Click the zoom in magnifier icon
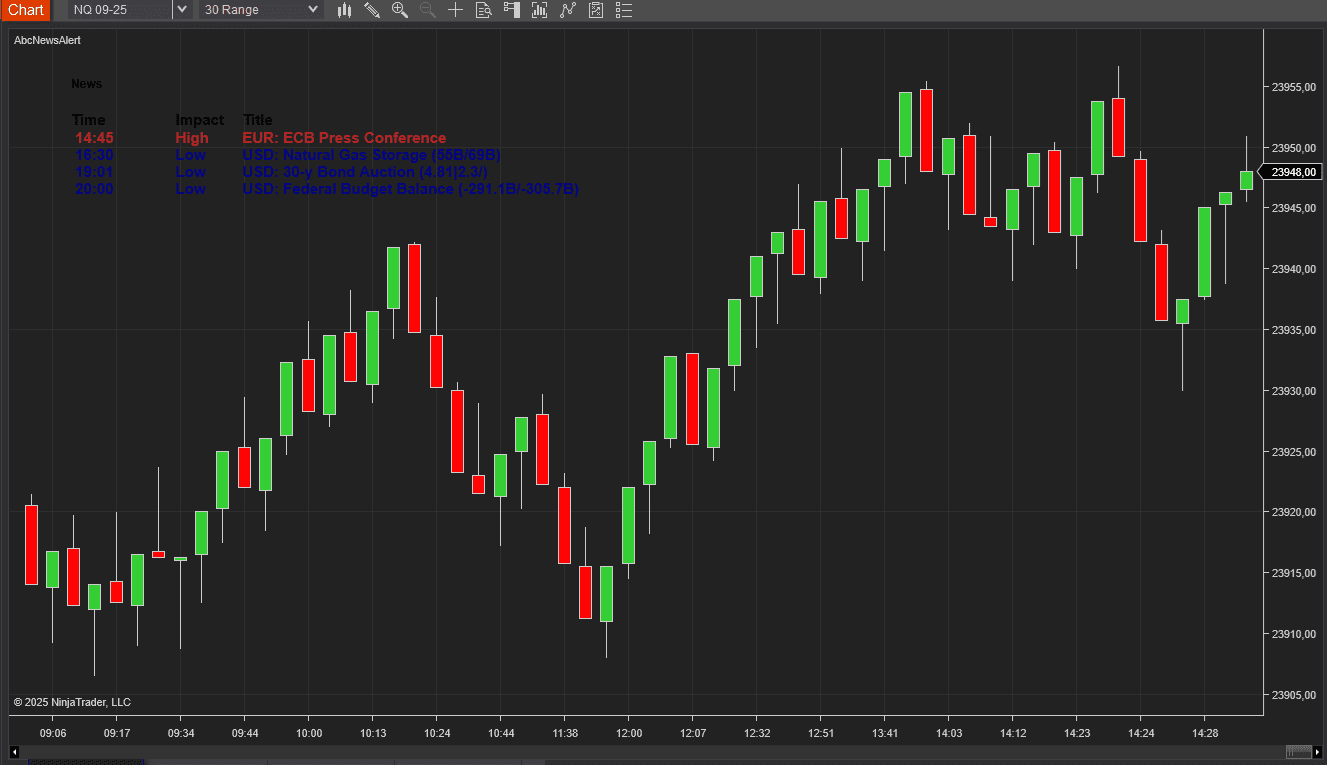The height and width of the screenshot is (765, 1327). (400, 10)
